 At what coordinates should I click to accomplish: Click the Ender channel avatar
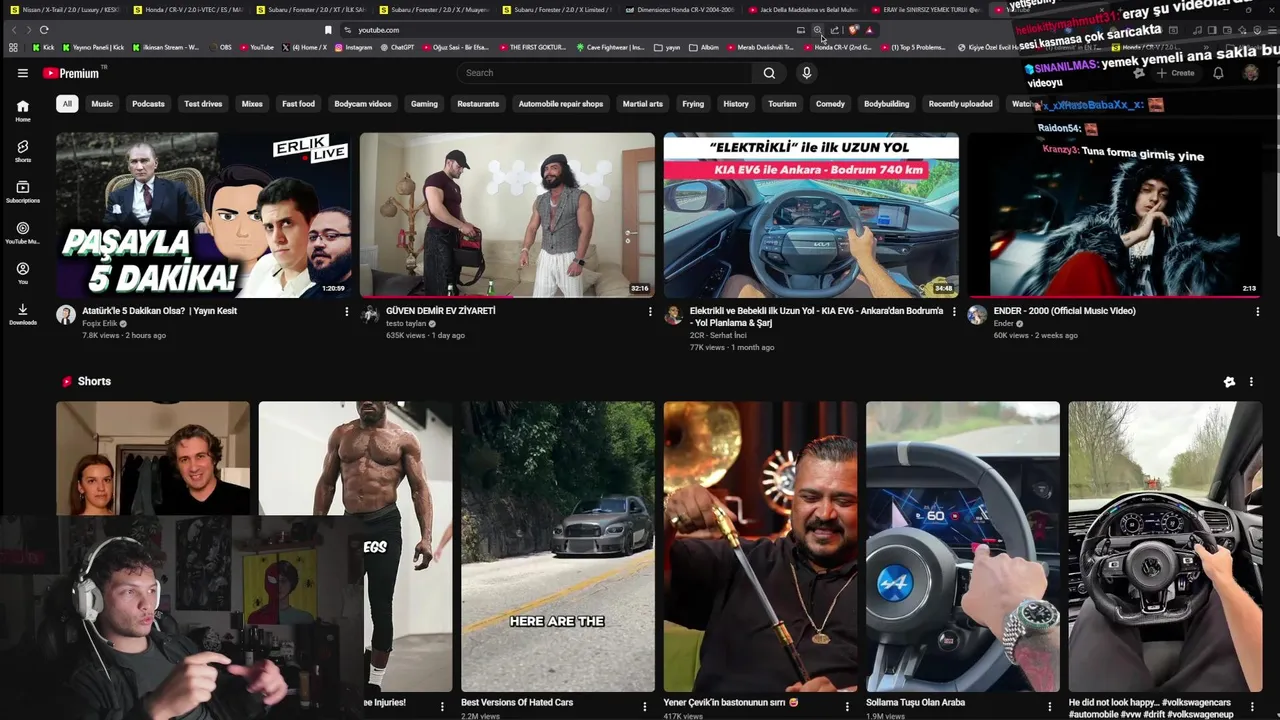tap(977, 315)
